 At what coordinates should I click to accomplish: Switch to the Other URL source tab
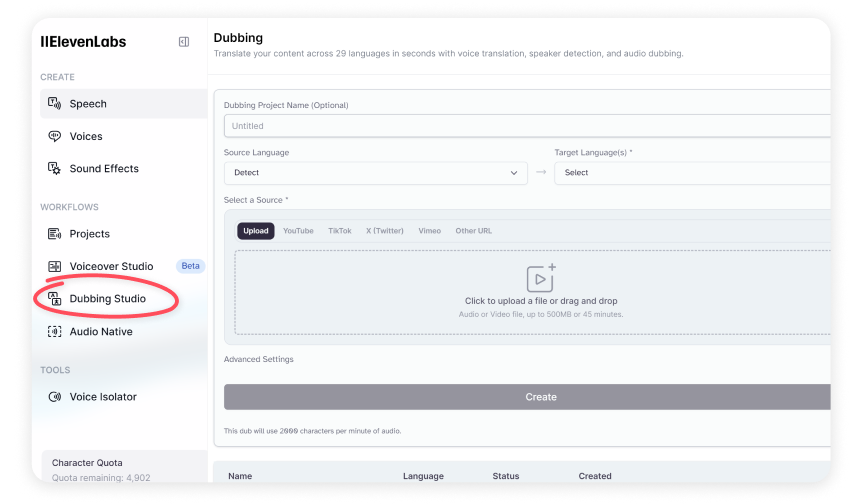pos(473,231)
